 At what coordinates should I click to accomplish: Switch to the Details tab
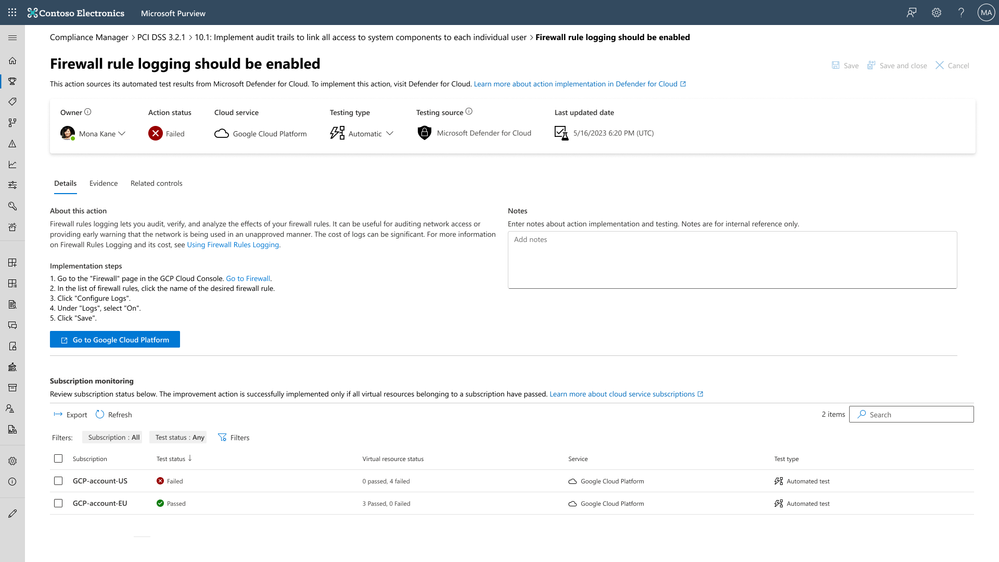pos(65,184)
